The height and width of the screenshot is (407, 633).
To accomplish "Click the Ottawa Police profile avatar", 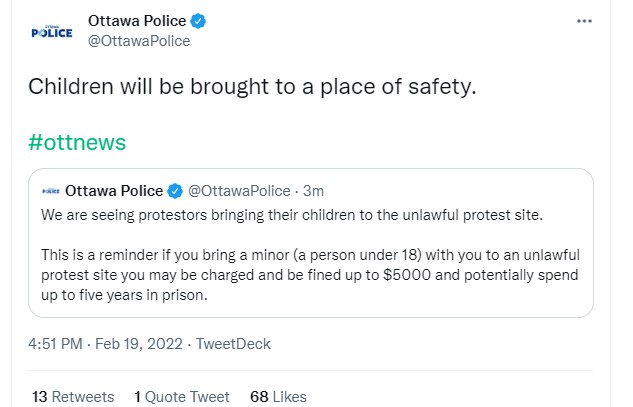I will (52, 31).
